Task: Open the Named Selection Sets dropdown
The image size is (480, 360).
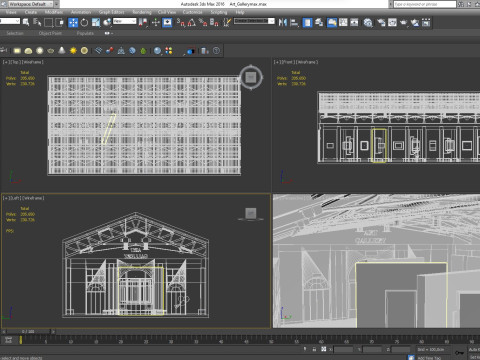Action: point(254,21)
